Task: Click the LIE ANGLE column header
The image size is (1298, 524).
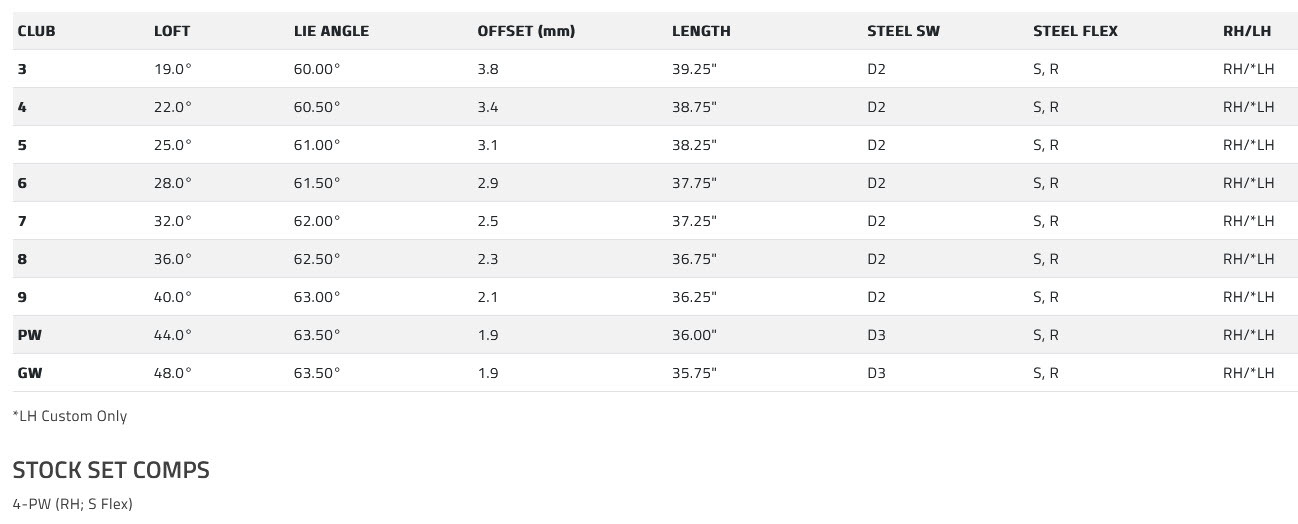Action: 331,31
